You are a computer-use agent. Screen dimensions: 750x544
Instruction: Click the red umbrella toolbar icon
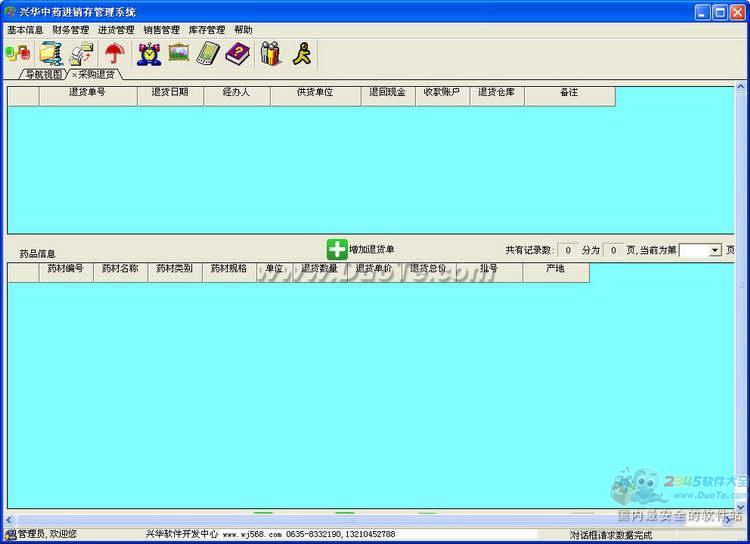(x=115, y=54)
